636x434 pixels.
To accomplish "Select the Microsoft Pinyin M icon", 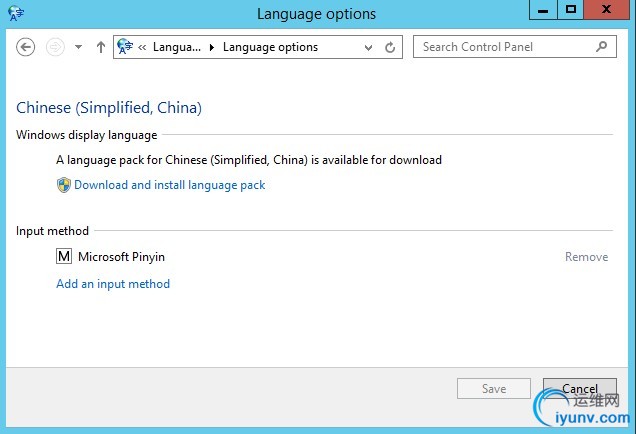I will click(65, 257).
